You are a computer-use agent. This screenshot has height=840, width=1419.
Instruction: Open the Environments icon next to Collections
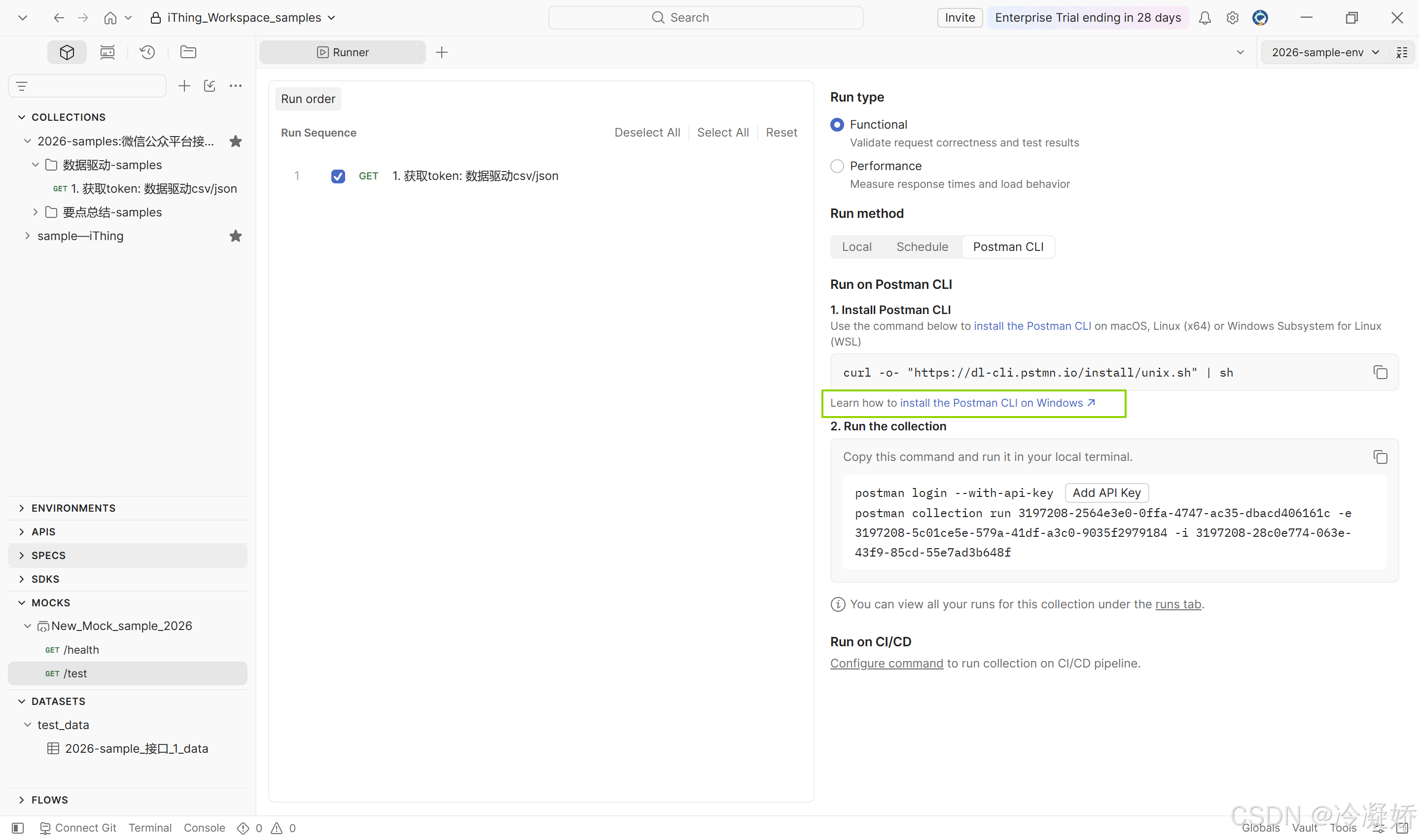(107, 52)
